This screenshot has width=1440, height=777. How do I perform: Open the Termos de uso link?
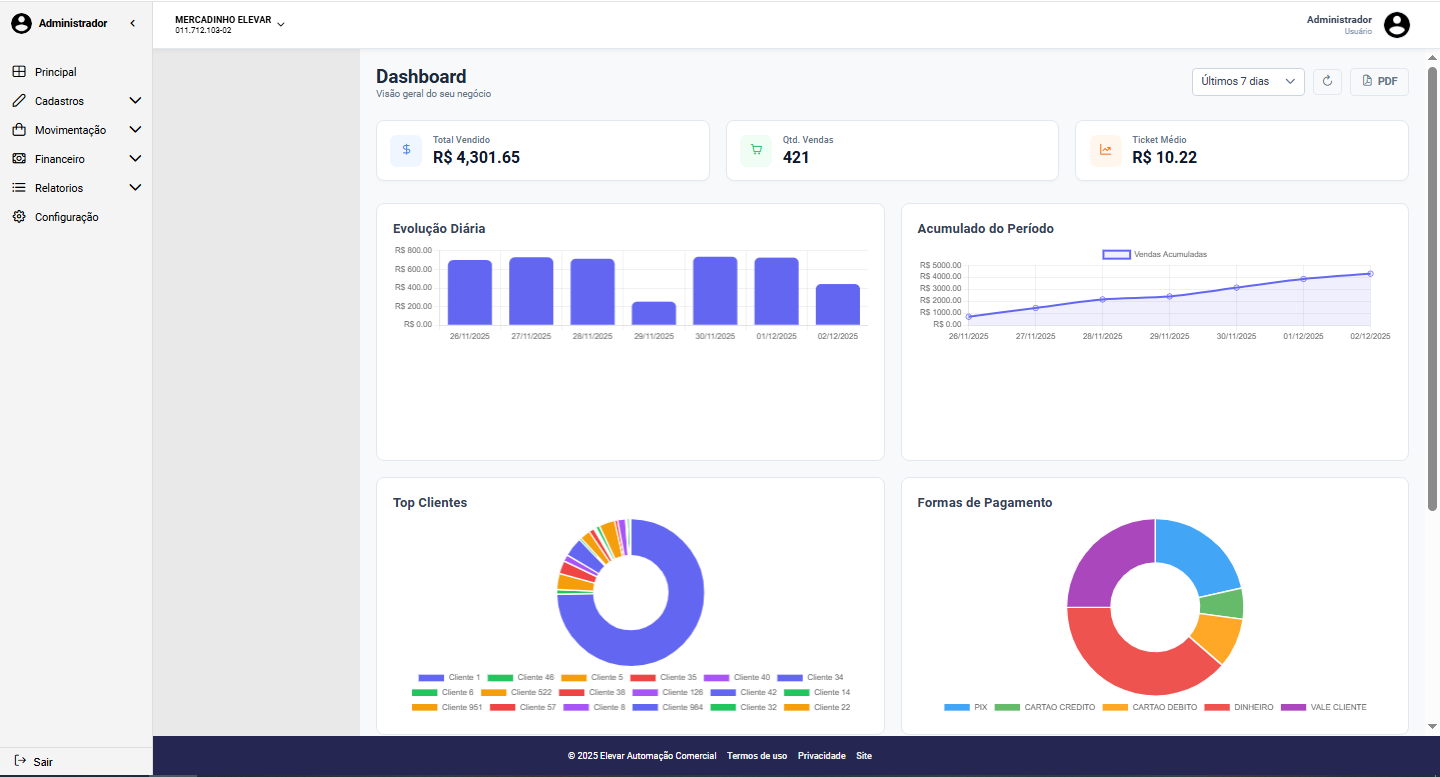[756, 755]
